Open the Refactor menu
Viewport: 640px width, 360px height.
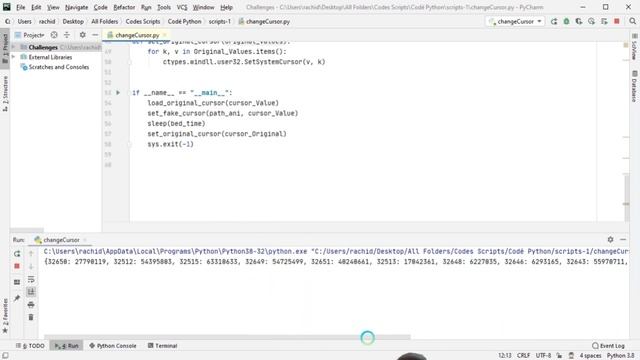(x=124, y=7)
